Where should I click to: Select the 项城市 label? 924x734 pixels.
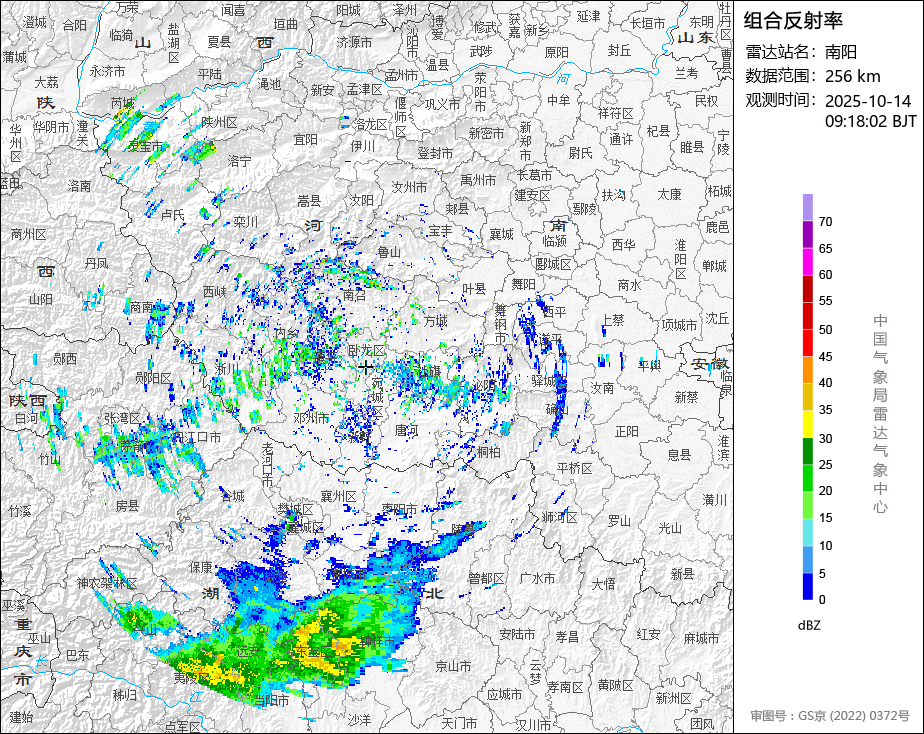click(x=679, y=325)
